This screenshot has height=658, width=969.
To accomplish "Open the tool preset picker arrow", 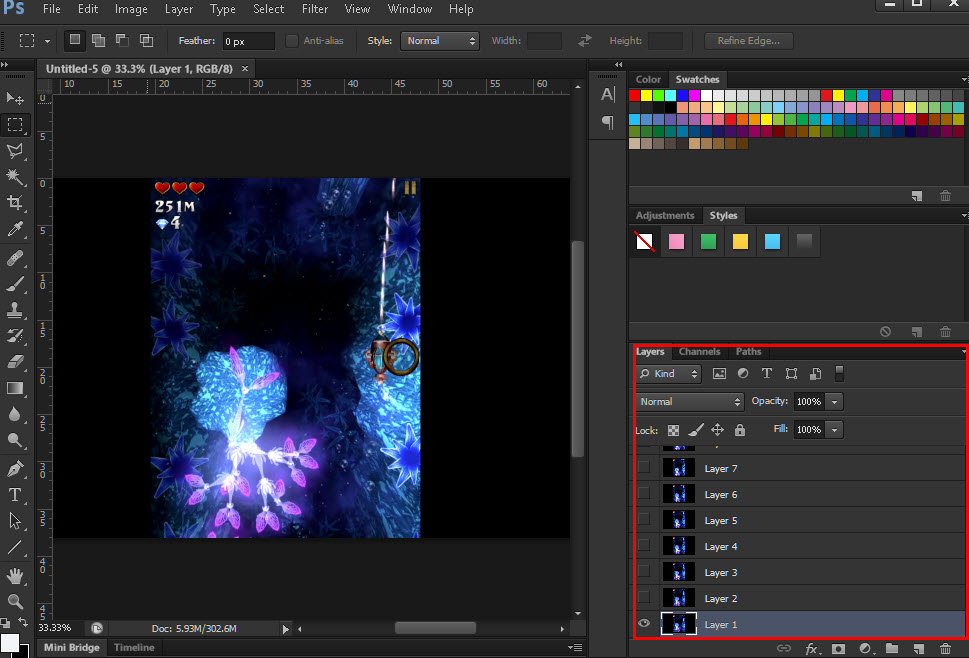I will pos(47,41).
